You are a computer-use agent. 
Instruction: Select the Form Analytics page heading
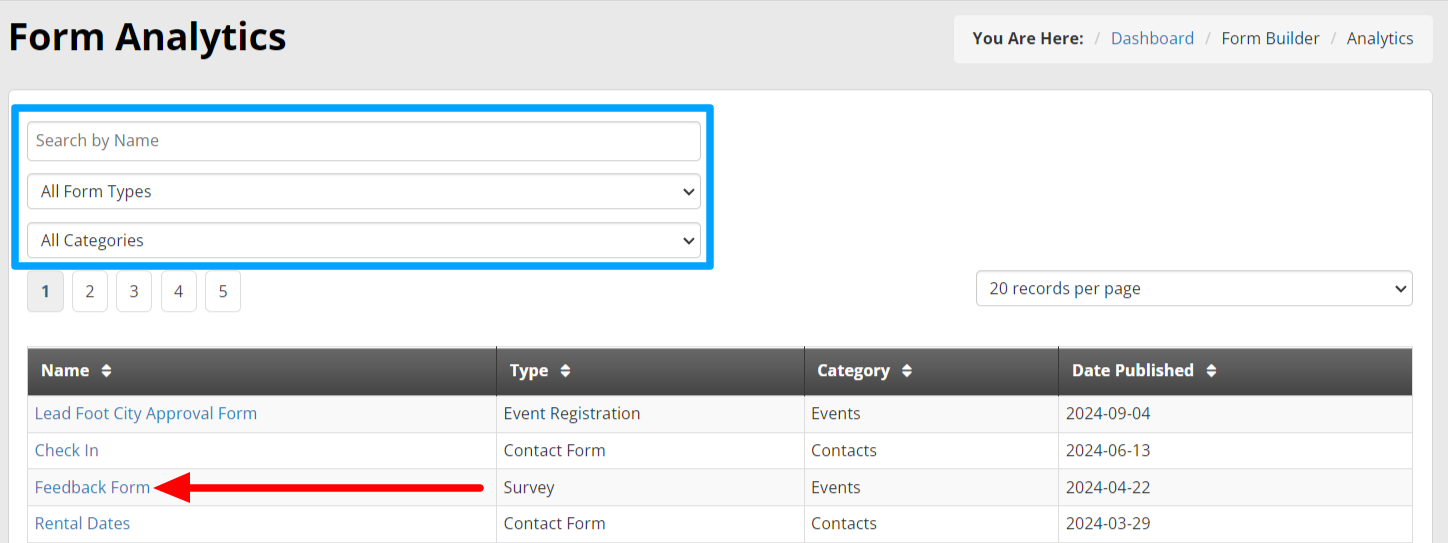point(147,38)
